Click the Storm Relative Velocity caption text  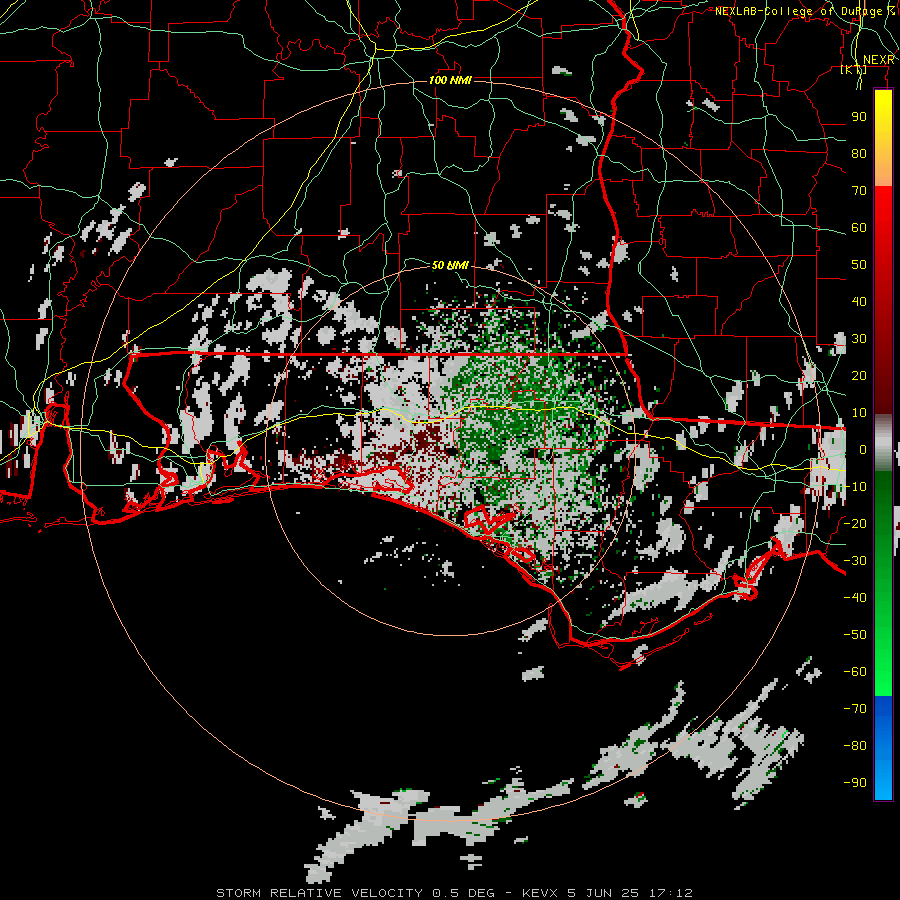tap(455, 893)
